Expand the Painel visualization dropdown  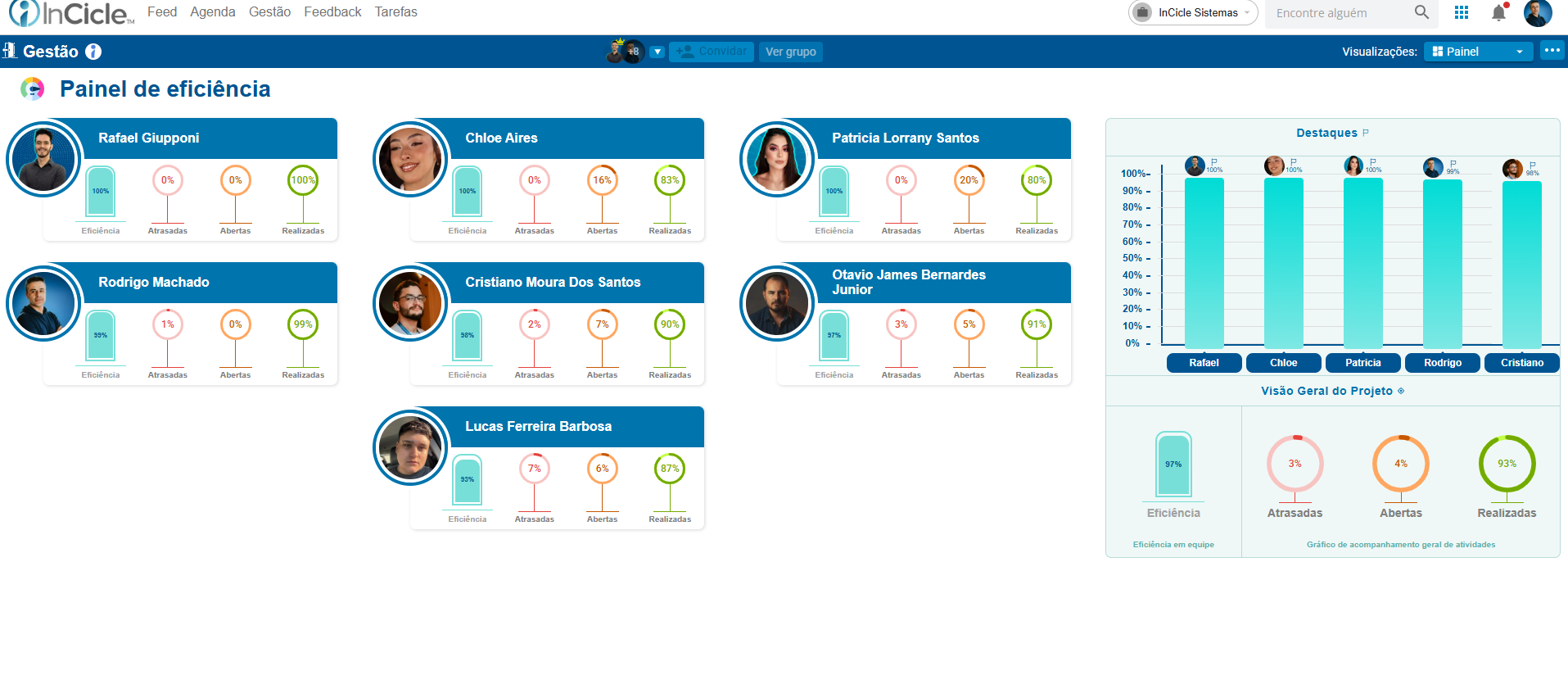coord(1478,52)
